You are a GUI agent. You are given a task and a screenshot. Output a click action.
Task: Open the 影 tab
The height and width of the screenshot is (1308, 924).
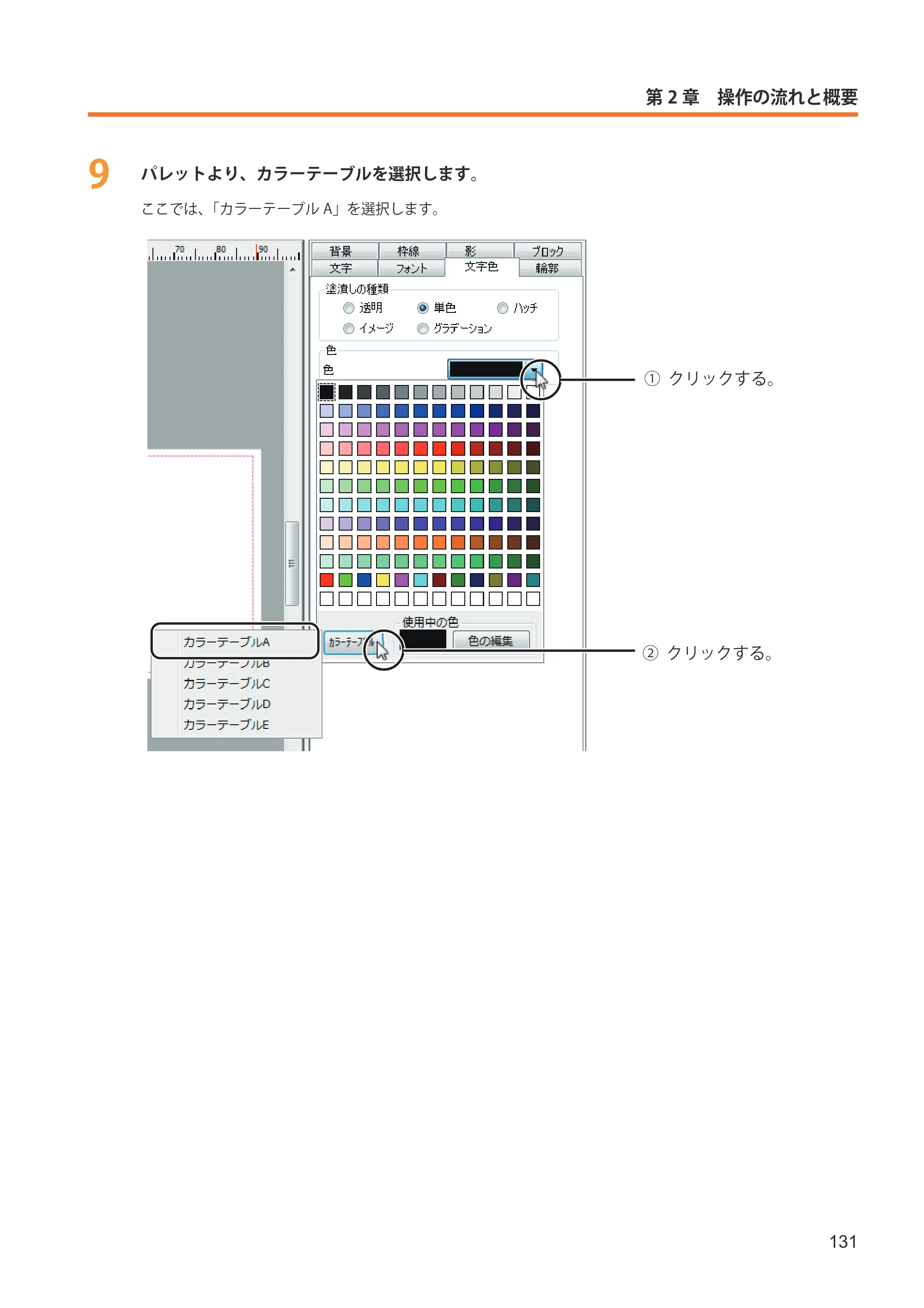coord(480,251)
